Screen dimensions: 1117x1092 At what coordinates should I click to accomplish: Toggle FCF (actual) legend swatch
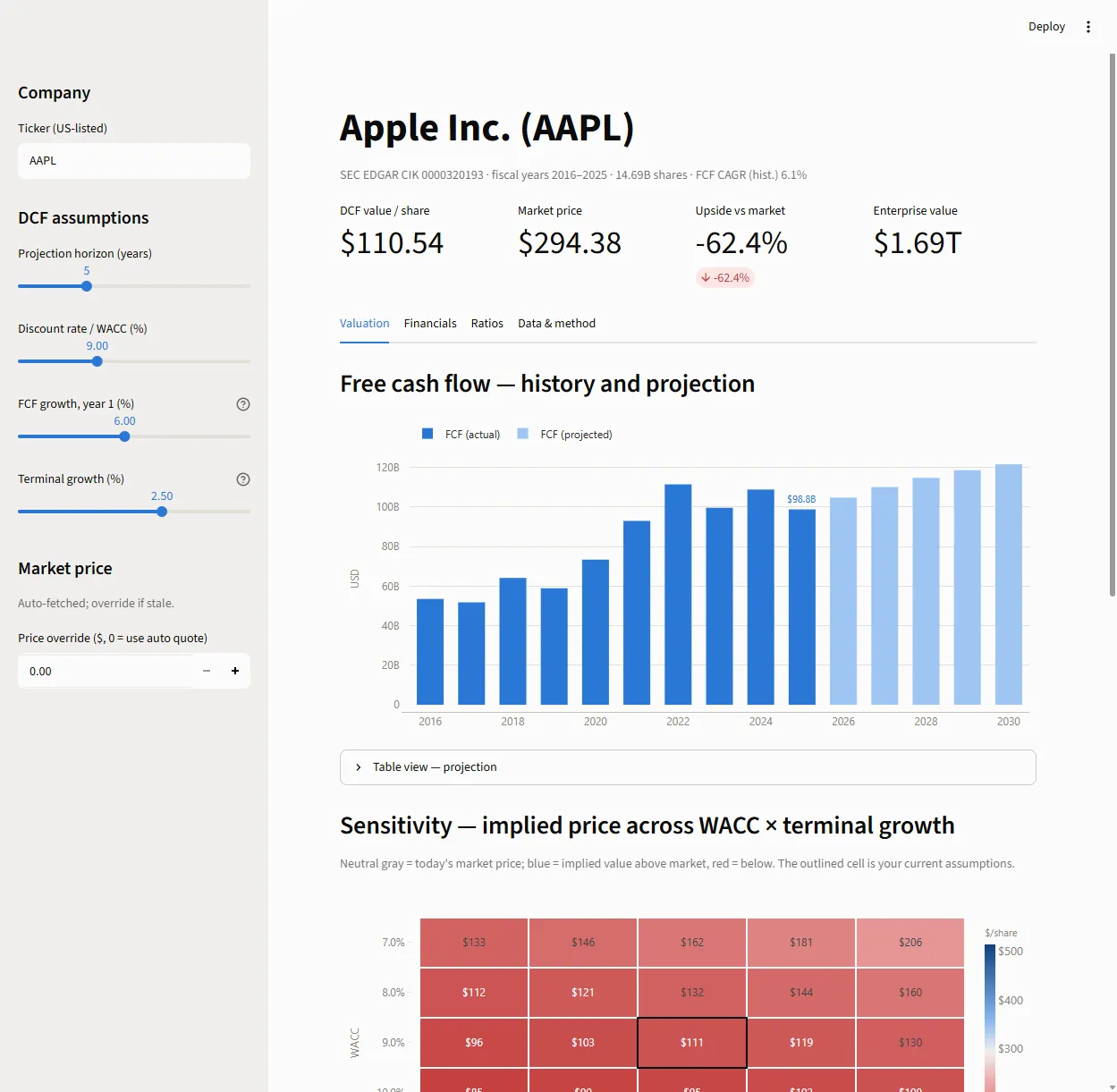click(x=427, y=434)
